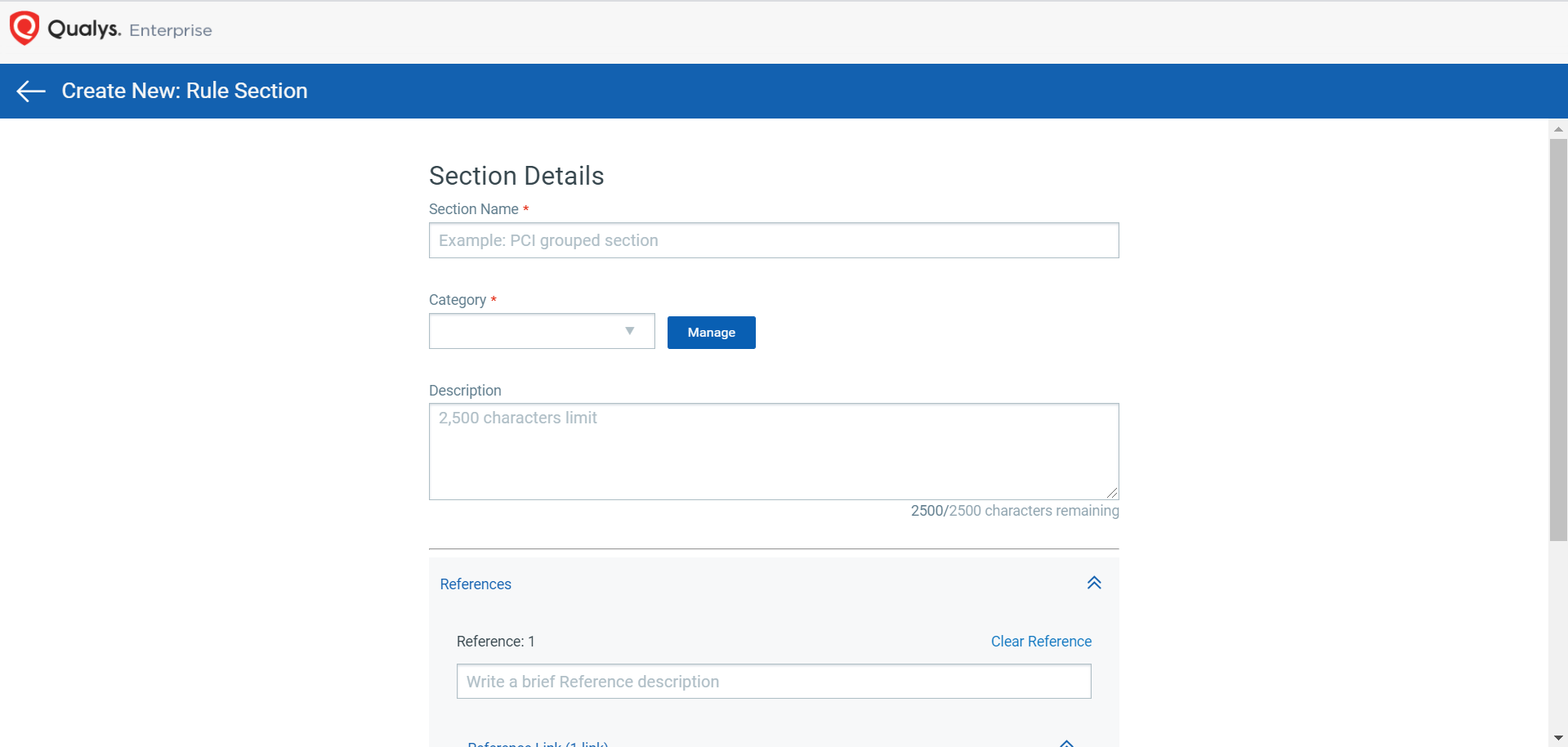Click the Reference description input box
1568x747 pixels.
pos(773,682)
